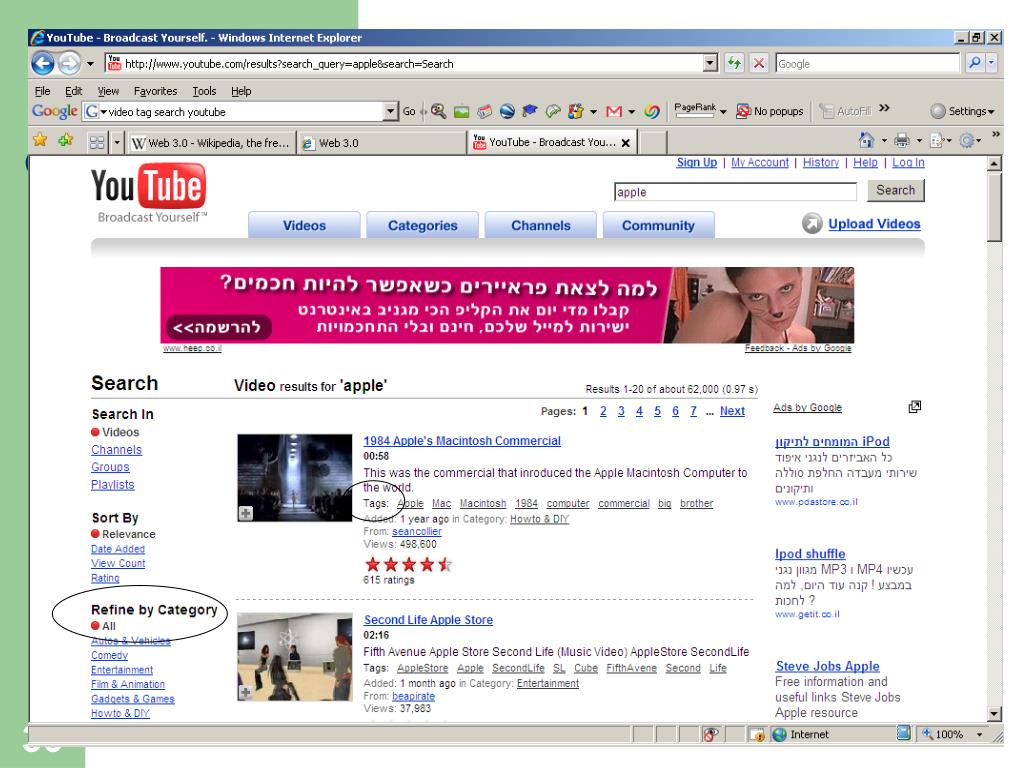Open the search provider dropdown arrow
This screenshot has height=768, width=1024.
pos(991,63)
